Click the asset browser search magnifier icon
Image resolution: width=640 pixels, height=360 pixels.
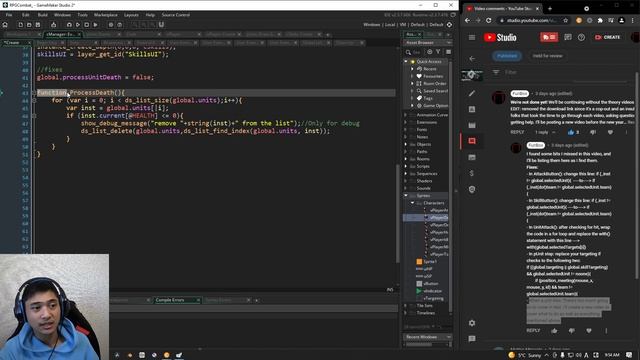[x=408, y=52]
